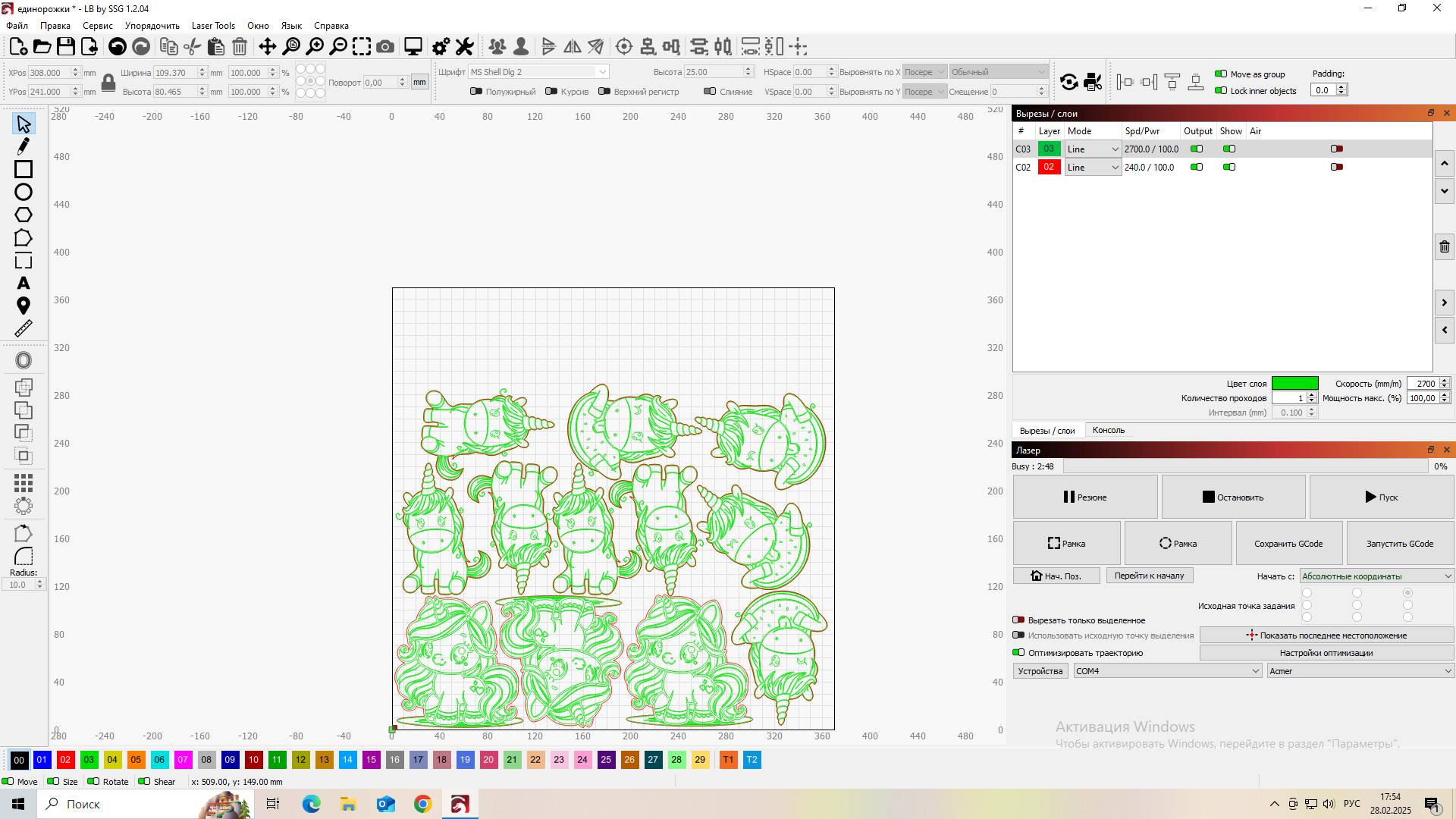Viewport: 1456px width, 819px height.
Task: Pick palette color swatch 07
Action: (x=183, y=760)
